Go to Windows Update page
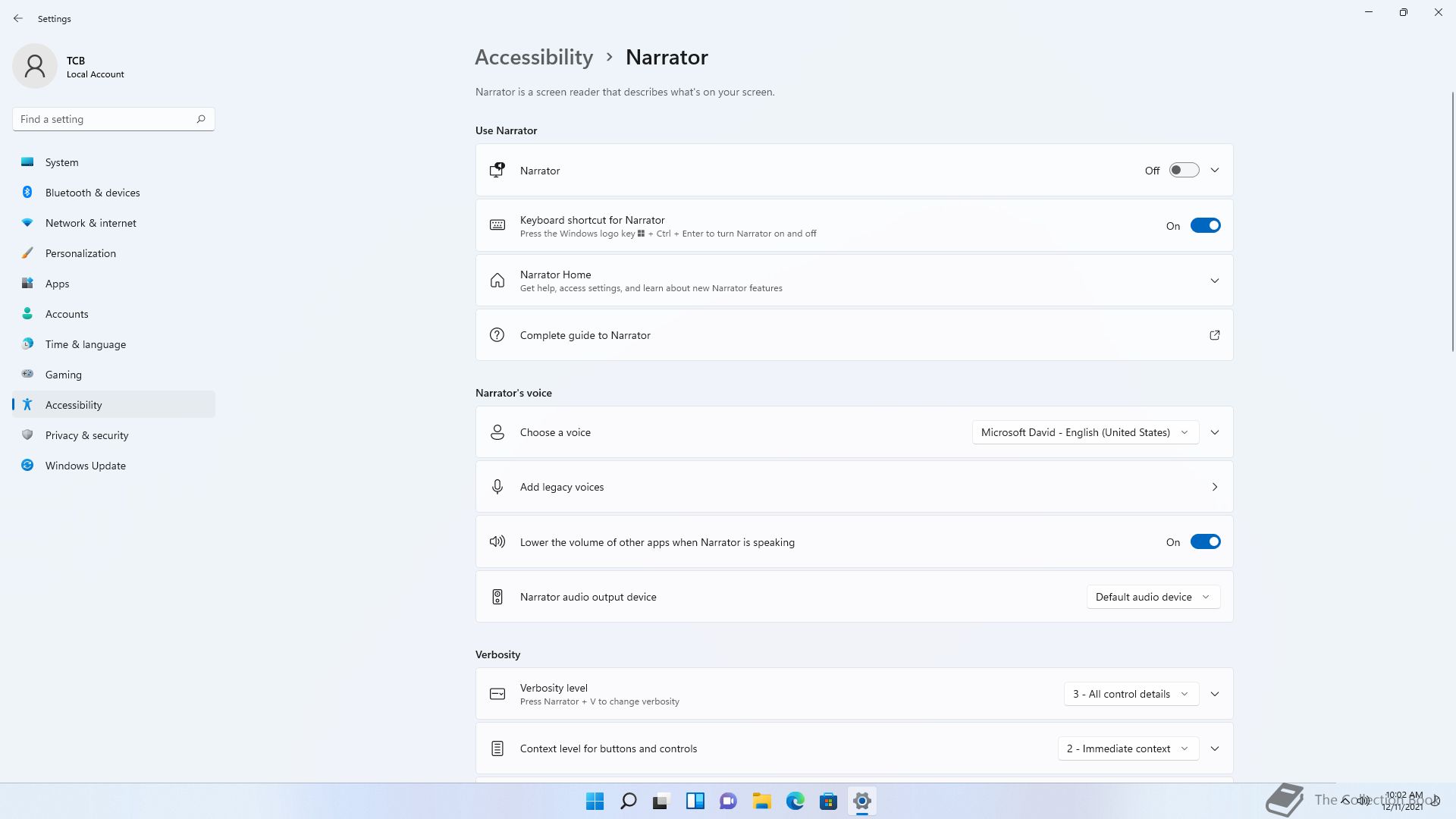 tap(114, 466)
